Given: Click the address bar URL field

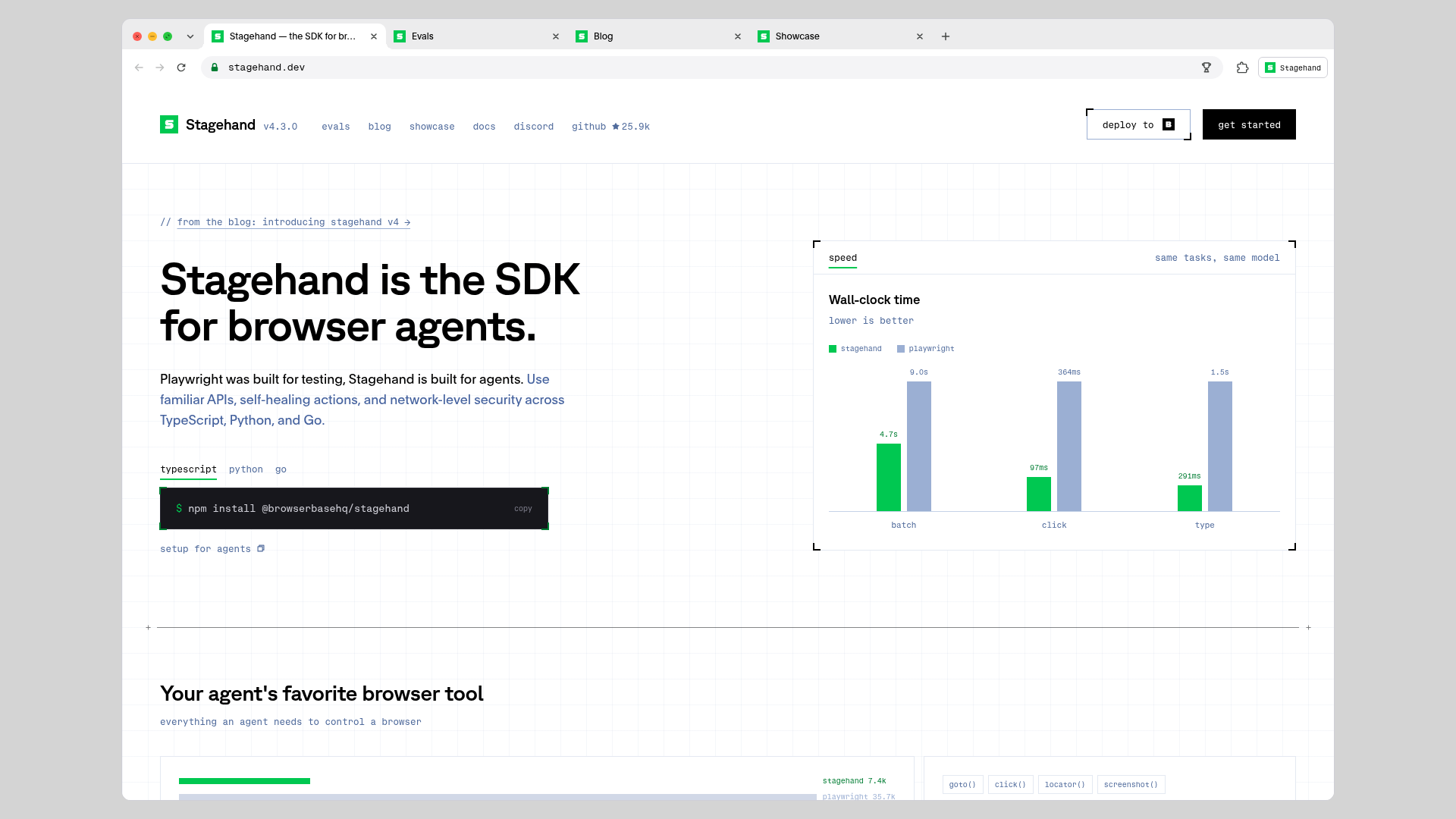Looking at the screenshot, I should pos(711,67).
